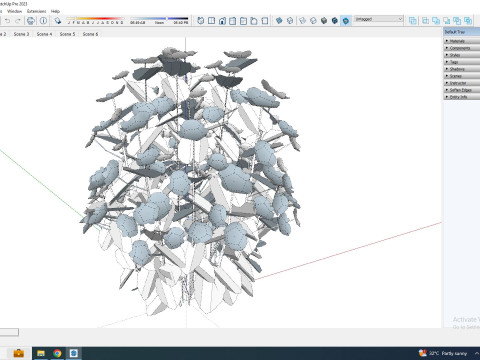Toggle the Show/Hide Shadows icon
Screen dimensions: 480x360
coord(58,21)
